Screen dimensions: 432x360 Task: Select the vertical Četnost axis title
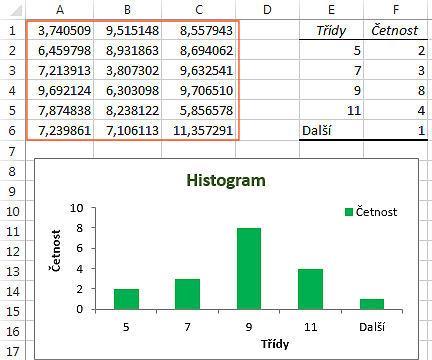point(56,251)
